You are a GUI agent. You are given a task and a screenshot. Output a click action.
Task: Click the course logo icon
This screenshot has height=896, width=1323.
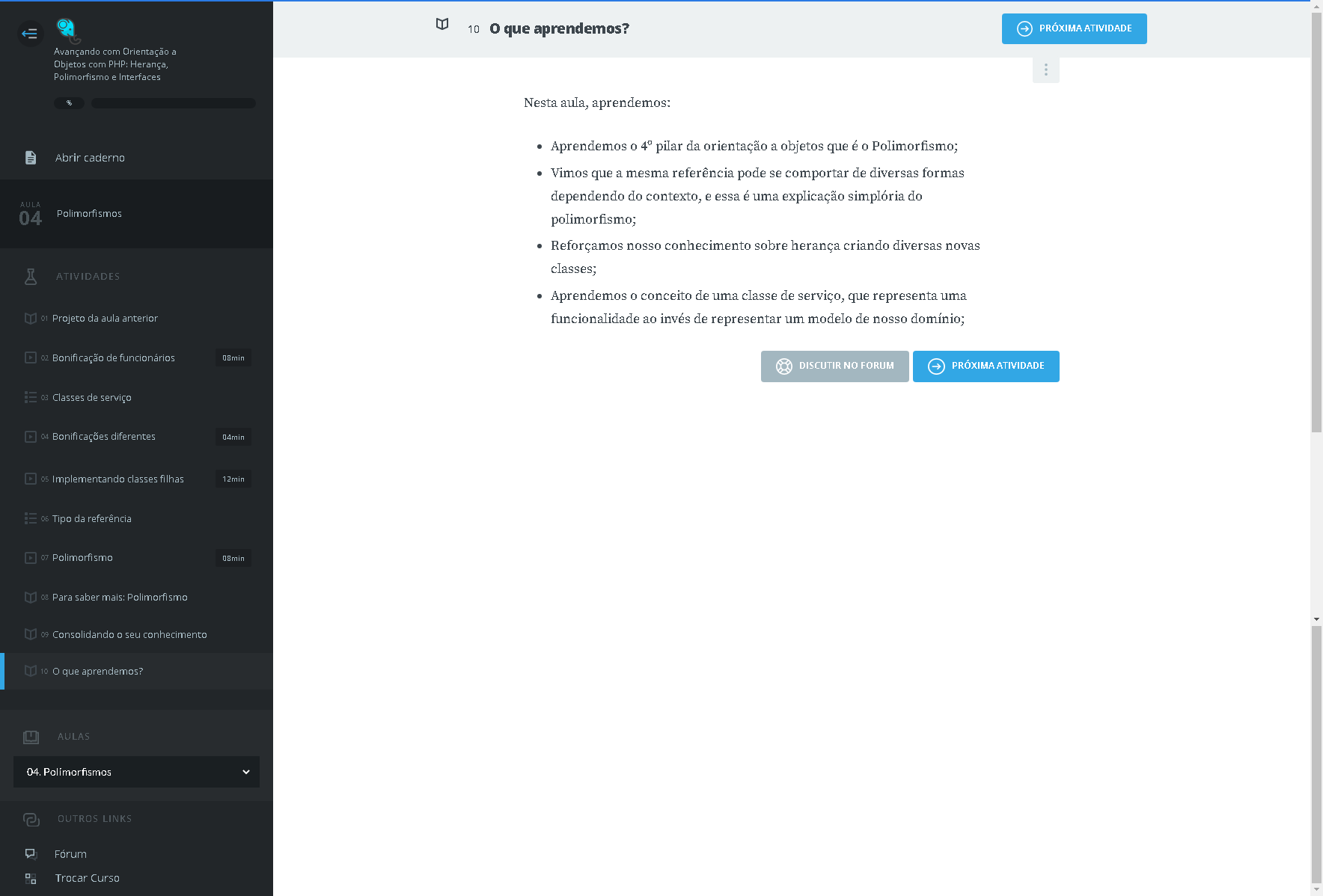(x=67, y=29)
